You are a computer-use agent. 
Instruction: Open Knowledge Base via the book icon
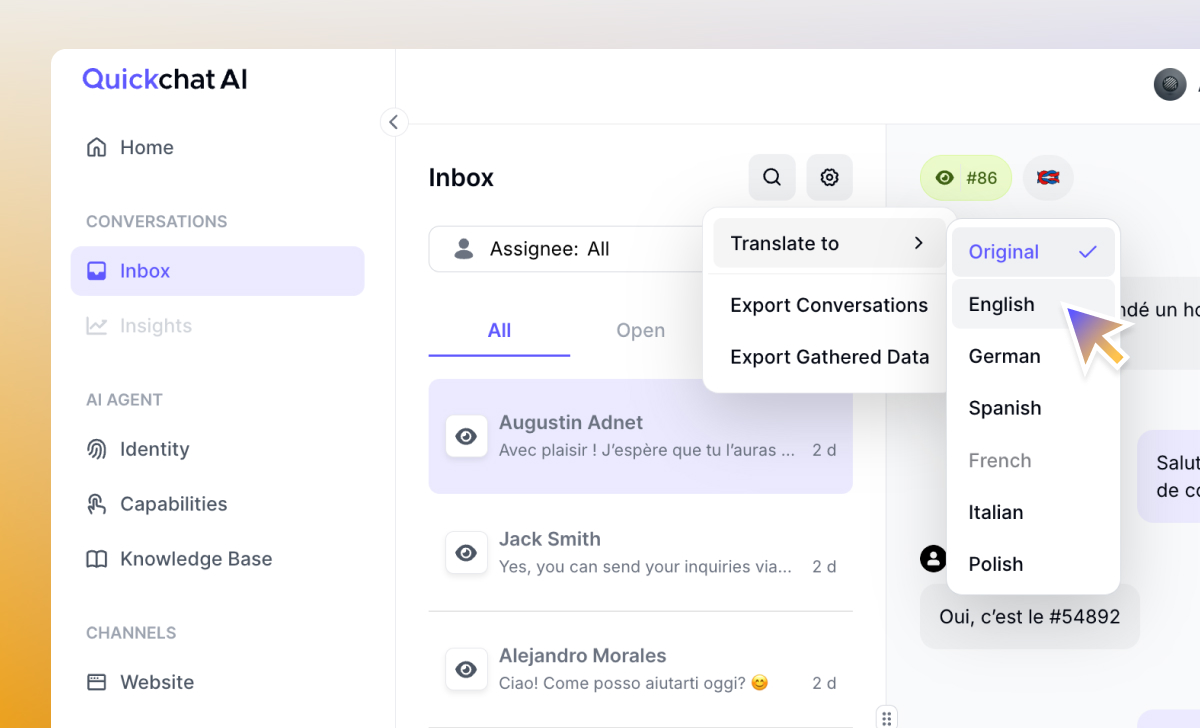pyautogui.click(x=97, y=559)
